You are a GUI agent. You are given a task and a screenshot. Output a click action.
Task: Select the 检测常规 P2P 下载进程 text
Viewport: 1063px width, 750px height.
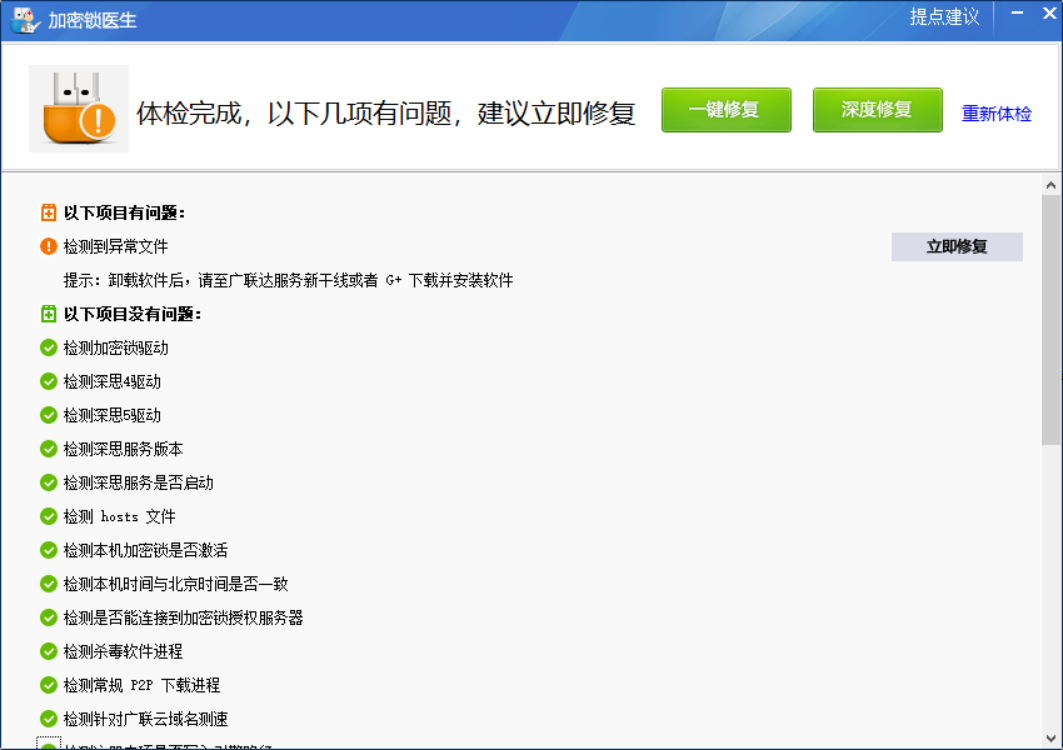click(142, 686)
